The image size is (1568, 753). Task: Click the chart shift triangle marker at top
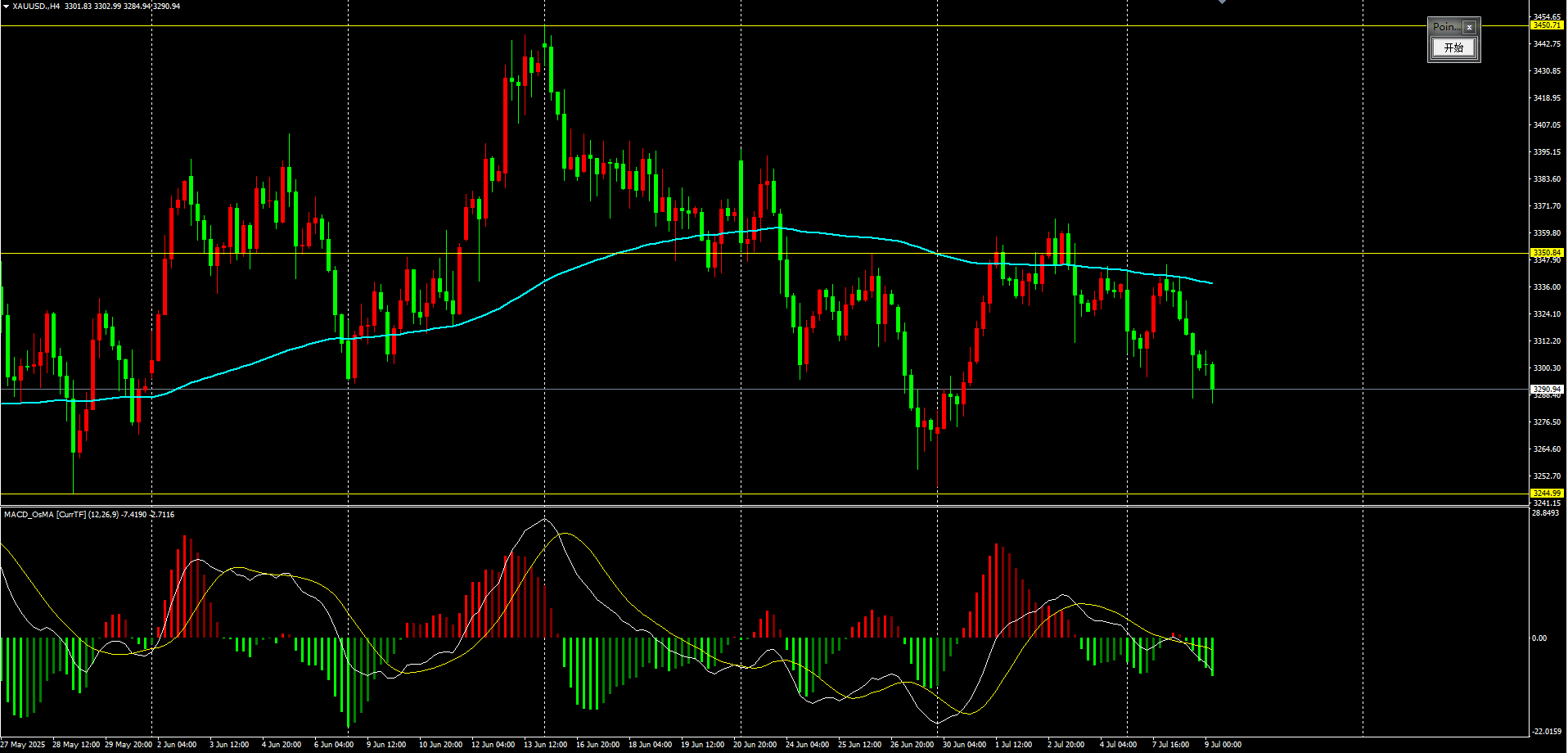1222,2
